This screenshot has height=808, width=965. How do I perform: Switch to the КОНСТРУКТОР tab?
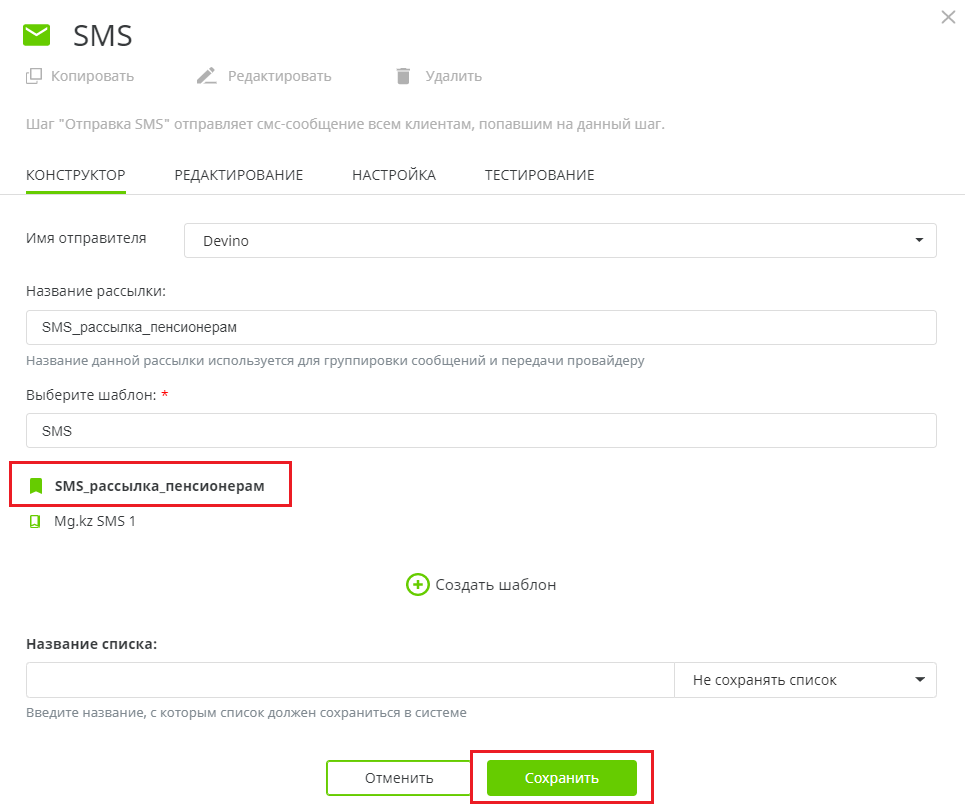coord(76,175)
